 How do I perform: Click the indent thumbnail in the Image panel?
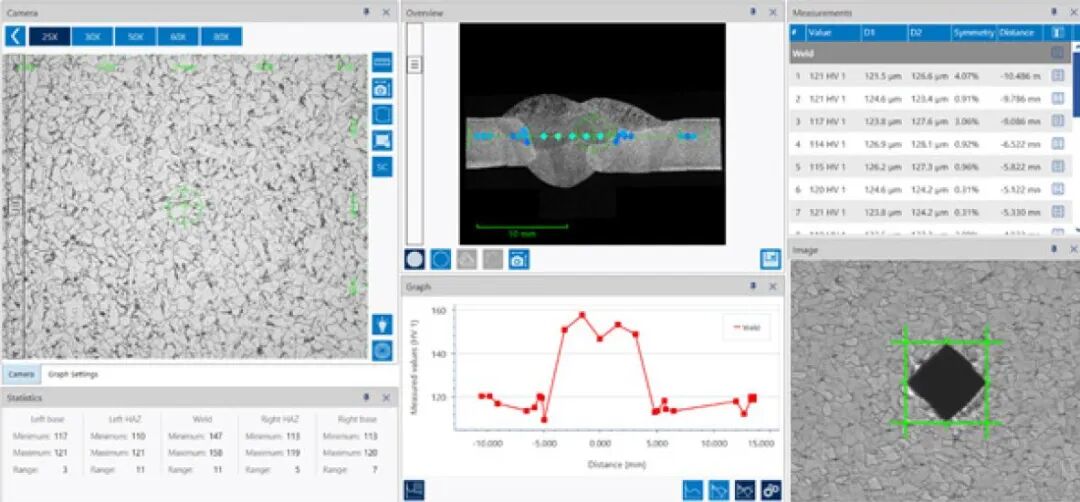[946, 382]
